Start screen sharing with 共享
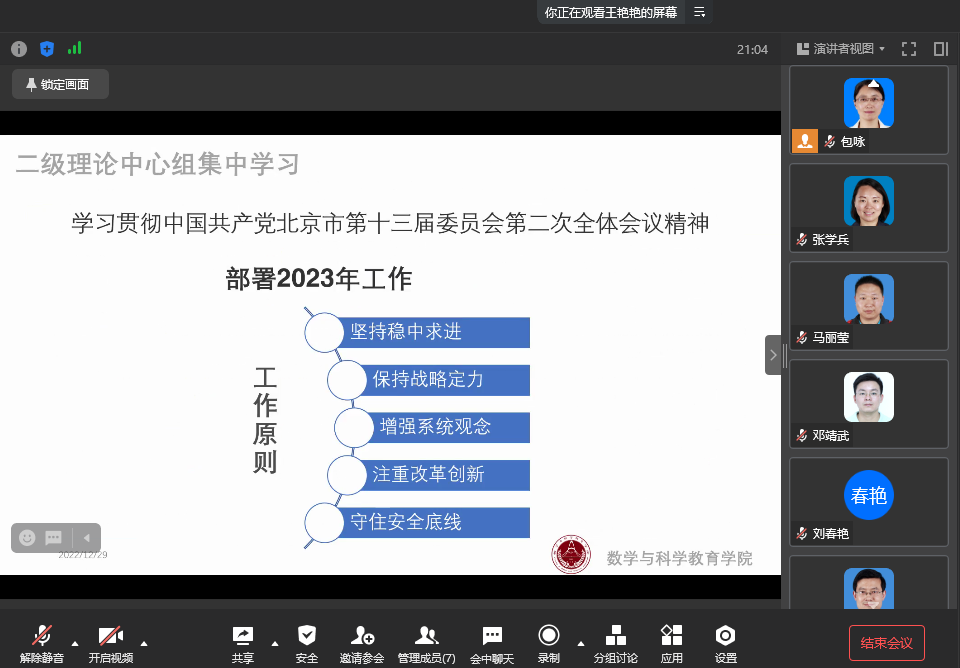 click(x=243, y=644)
